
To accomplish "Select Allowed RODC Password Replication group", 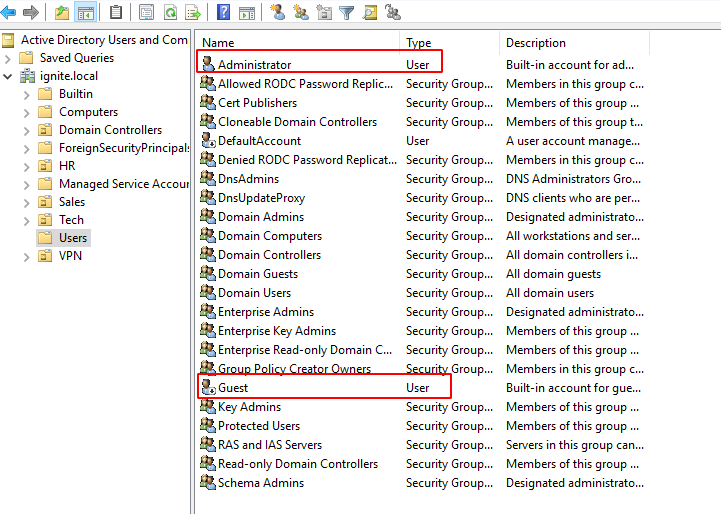I will pos(305,84).
